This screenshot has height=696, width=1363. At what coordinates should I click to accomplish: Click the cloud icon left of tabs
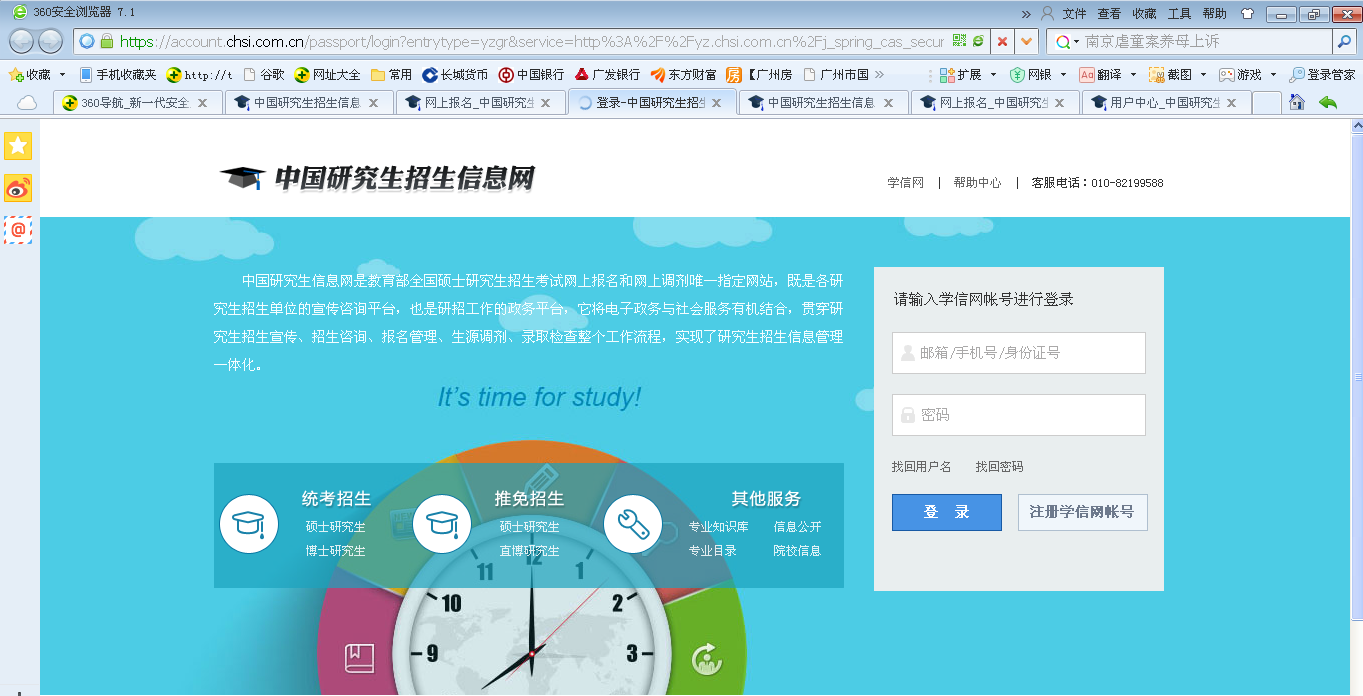click(27, 102)
